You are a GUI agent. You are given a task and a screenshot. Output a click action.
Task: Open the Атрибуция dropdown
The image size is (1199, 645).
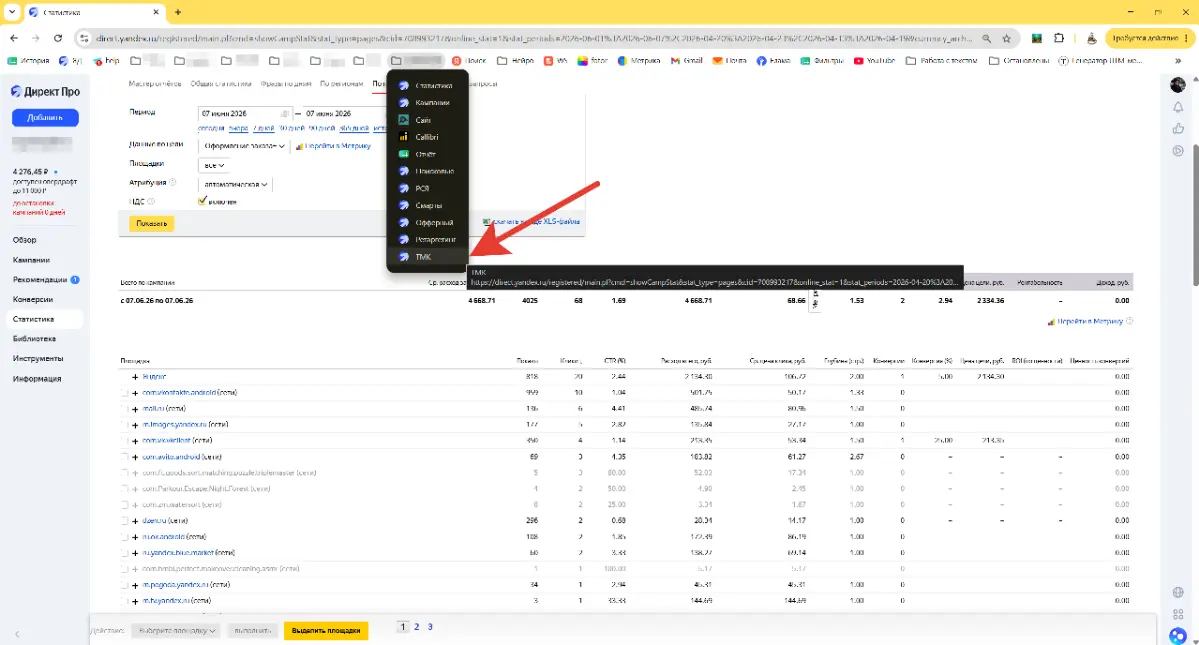click(236, 184)
